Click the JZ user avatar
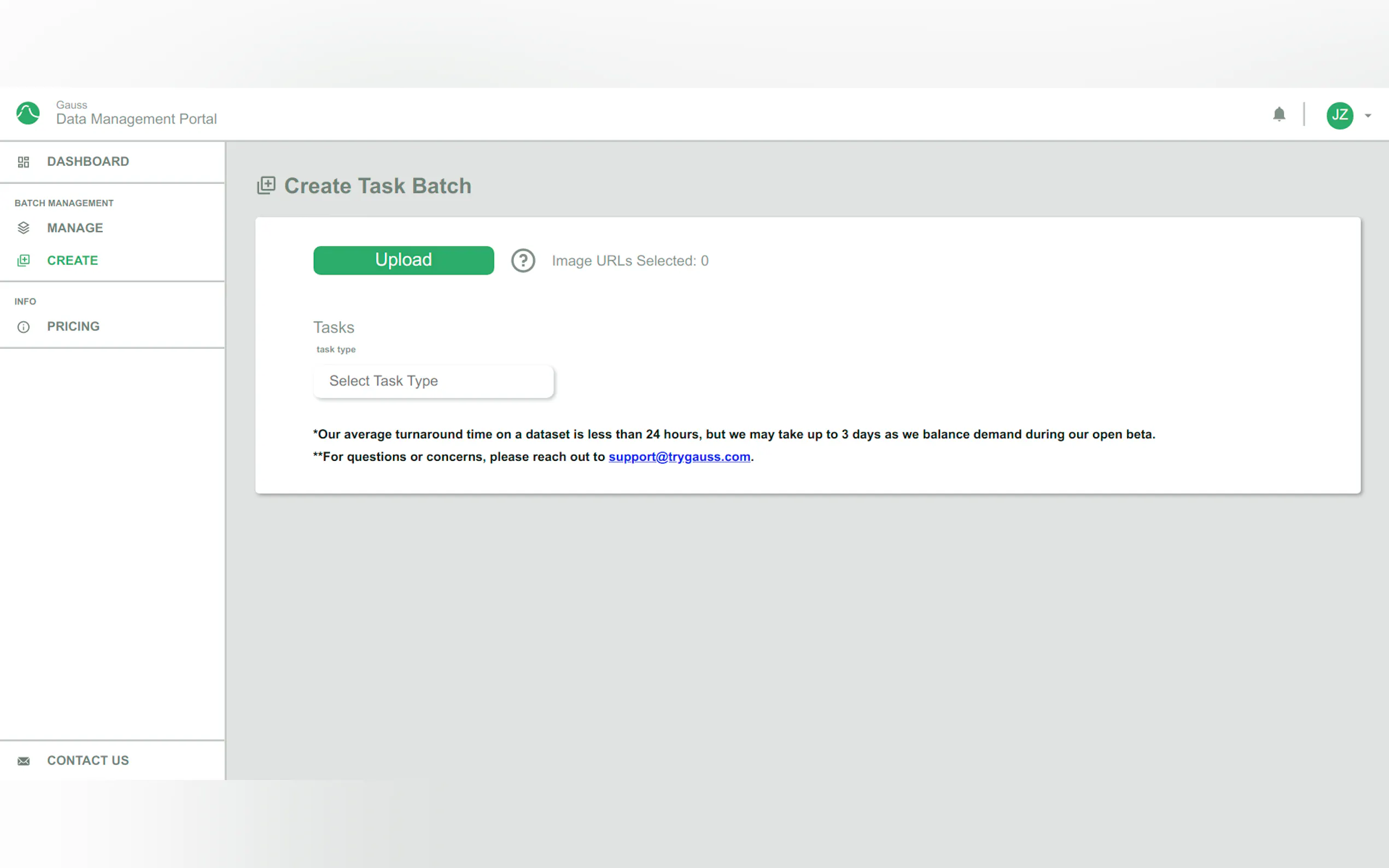1389x868 pixels. (x=1339, y=115)
